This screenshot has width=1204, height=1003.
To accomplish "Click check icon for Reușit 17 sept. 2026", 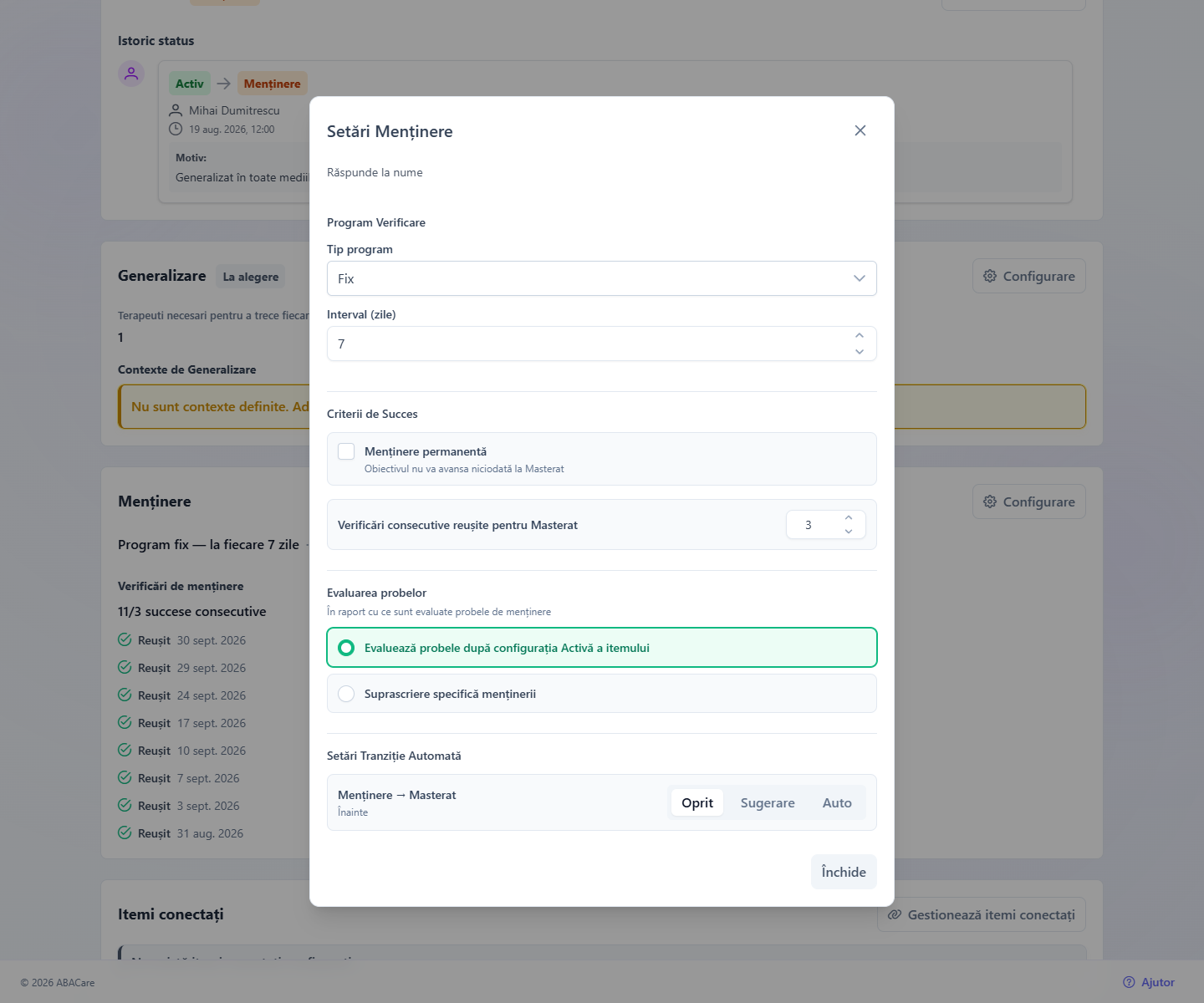I will (x=125, y=722).
